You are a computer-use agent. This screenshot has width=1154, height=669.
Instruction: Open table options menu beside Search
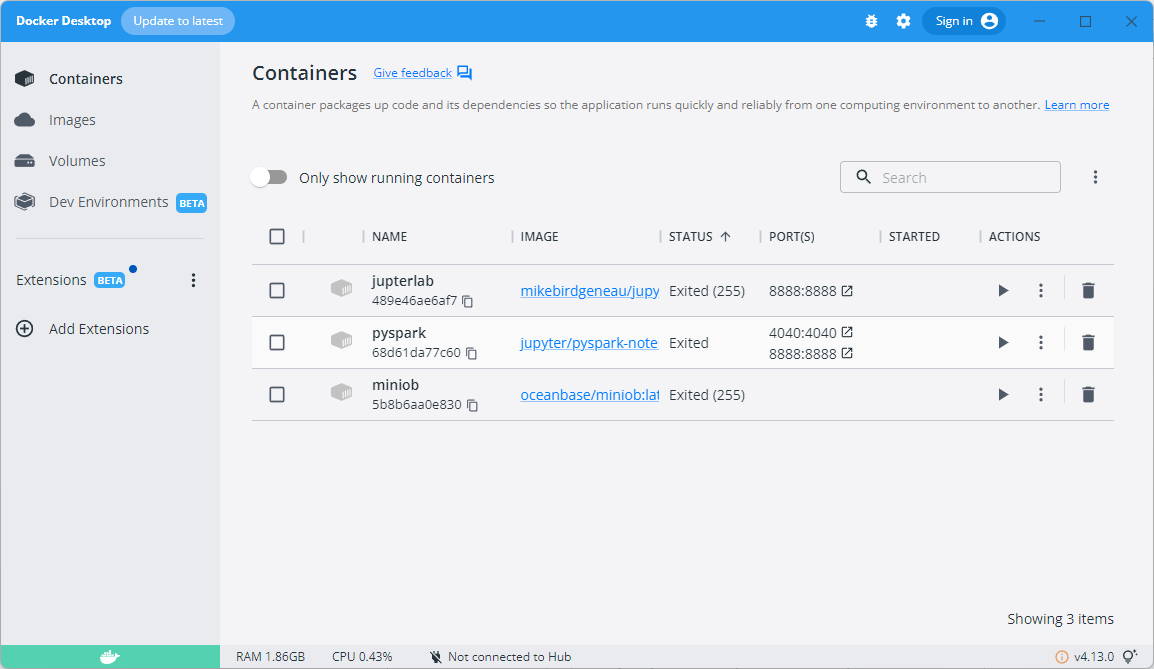[1095, 177]
